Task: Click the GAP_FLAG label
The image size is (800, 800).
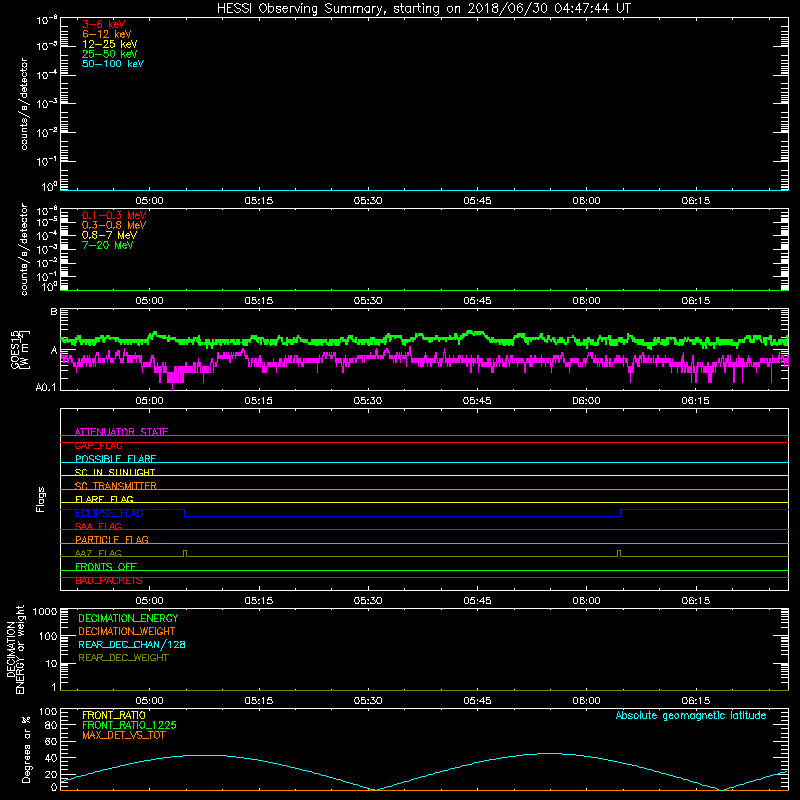Action: coord(98,445)
